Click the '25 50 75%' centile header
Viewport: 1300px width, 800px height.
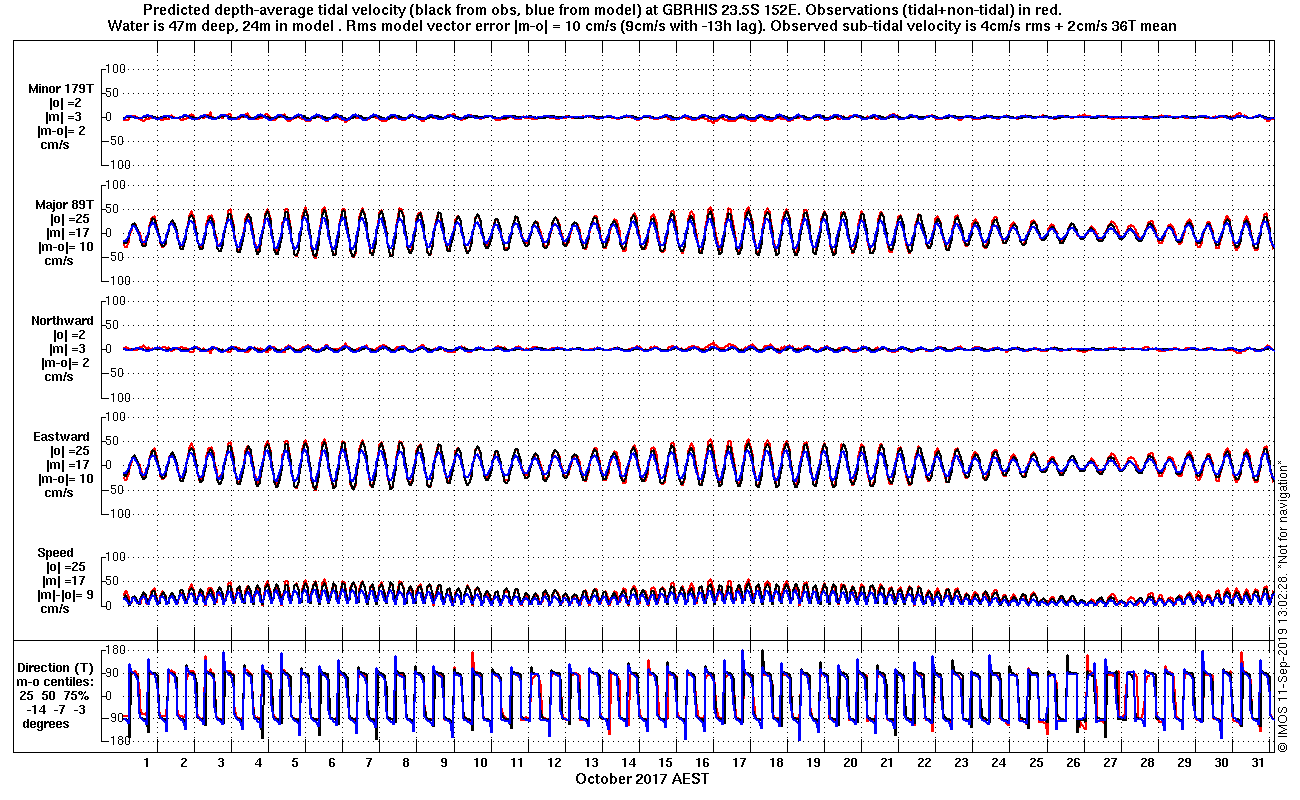pos(55,695)
